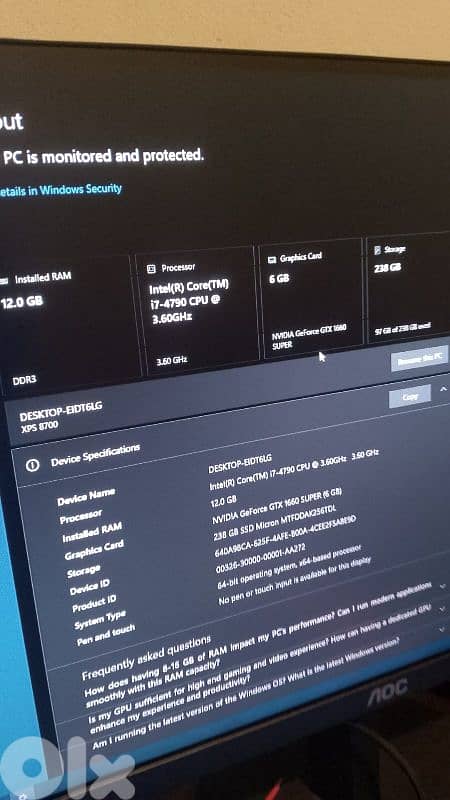
Task: Click the Processor chip icon
Action: pos(151,269)
